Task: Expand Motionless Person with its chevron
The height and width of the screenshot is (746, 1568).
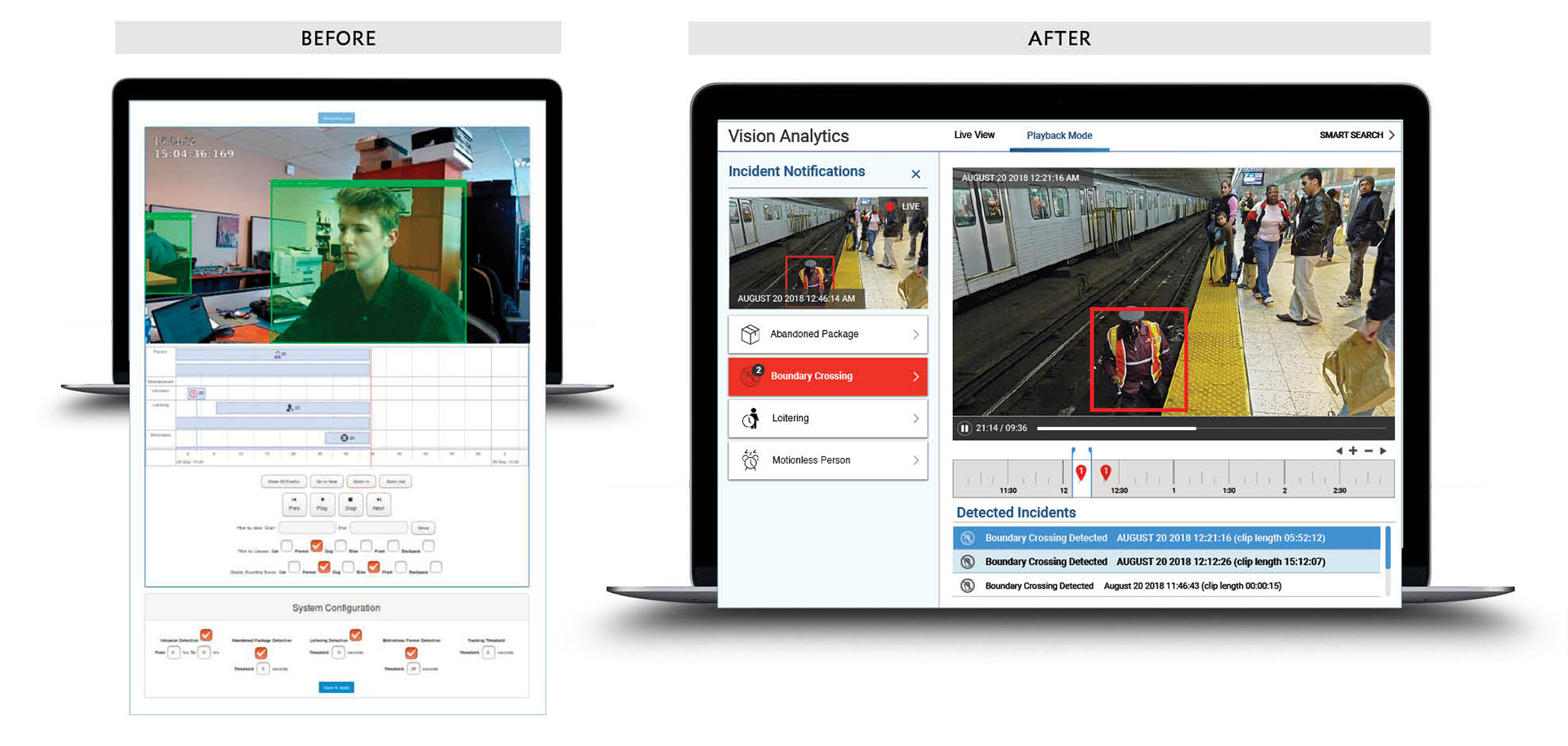Action: [915, 460]
